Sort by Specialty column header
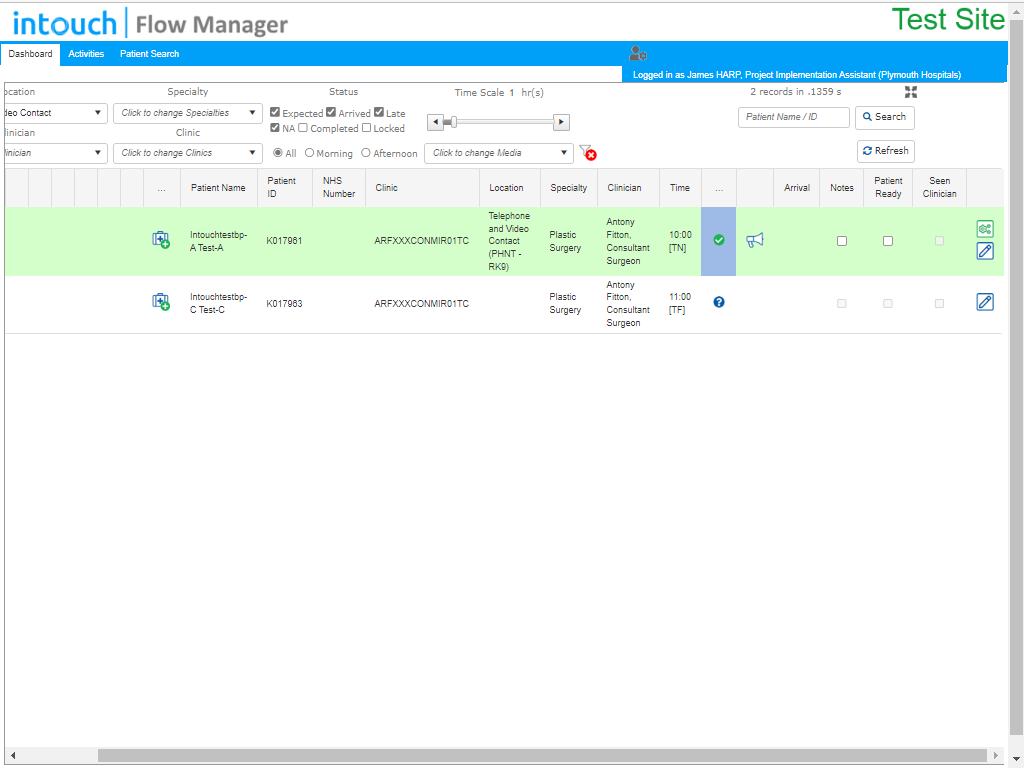 tap(568, 187)
